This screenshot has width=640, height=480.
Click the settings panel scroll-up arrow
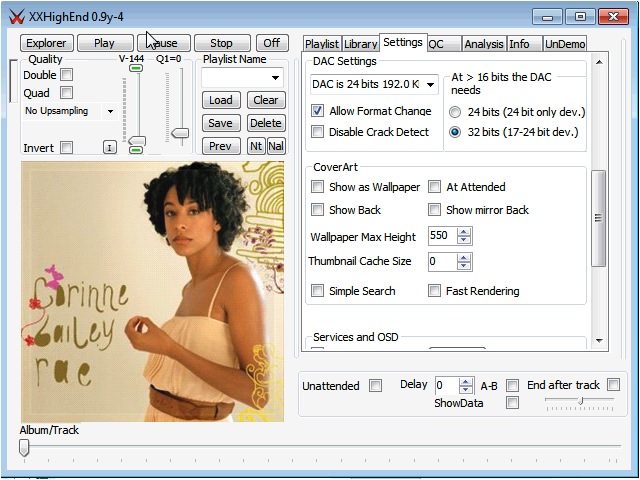[x=599, y=62]
